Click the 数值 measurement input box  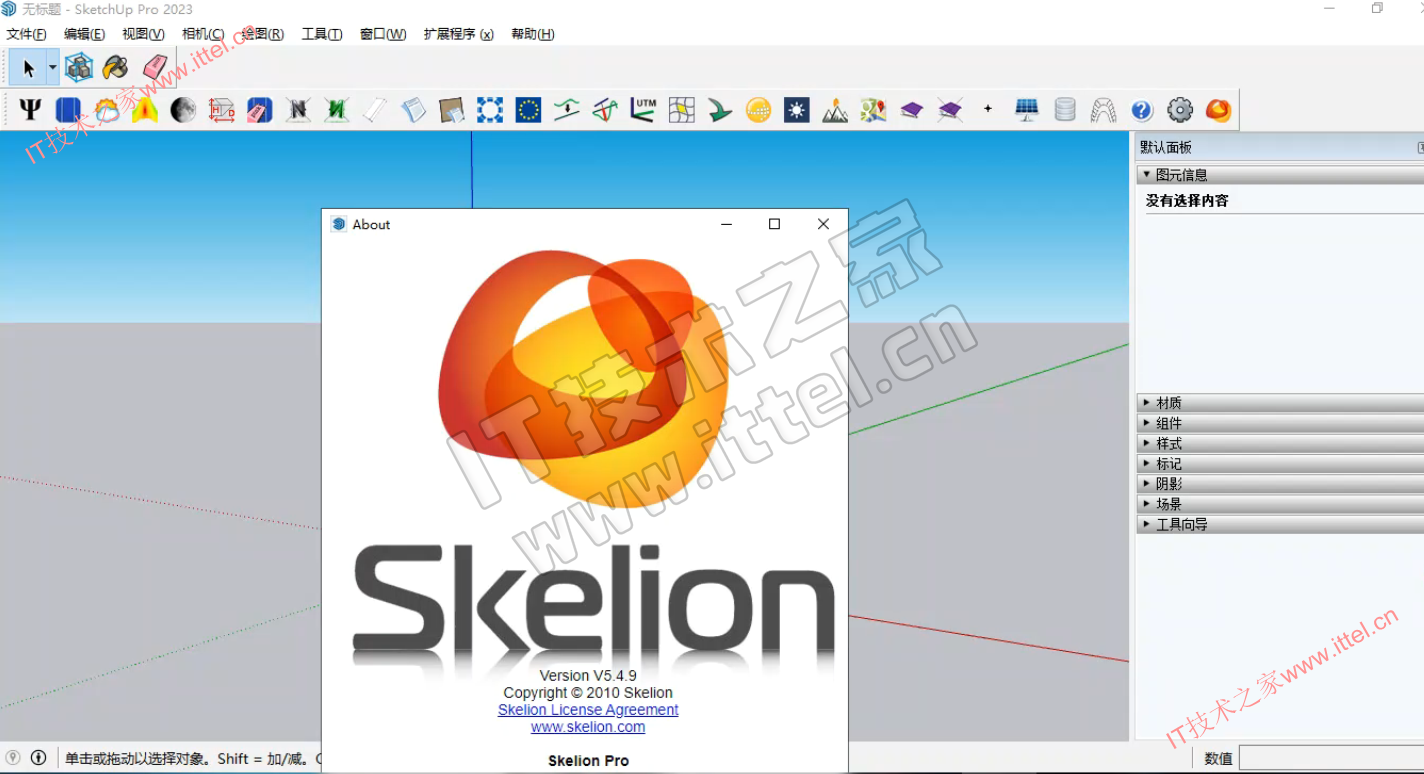coord(1330,758)
